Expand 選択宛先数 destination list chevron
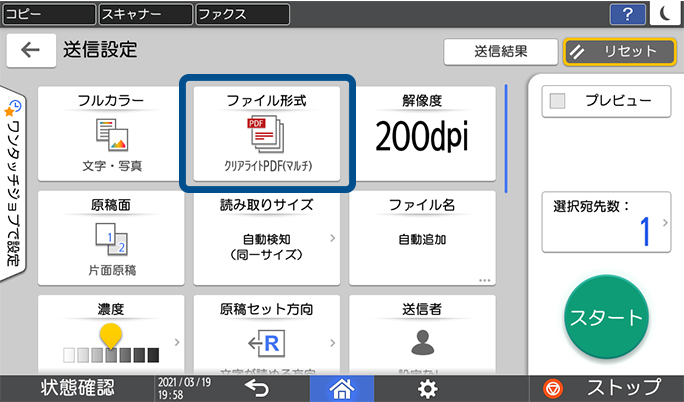The width and height of the screenshot is (684, 402). 665,222
